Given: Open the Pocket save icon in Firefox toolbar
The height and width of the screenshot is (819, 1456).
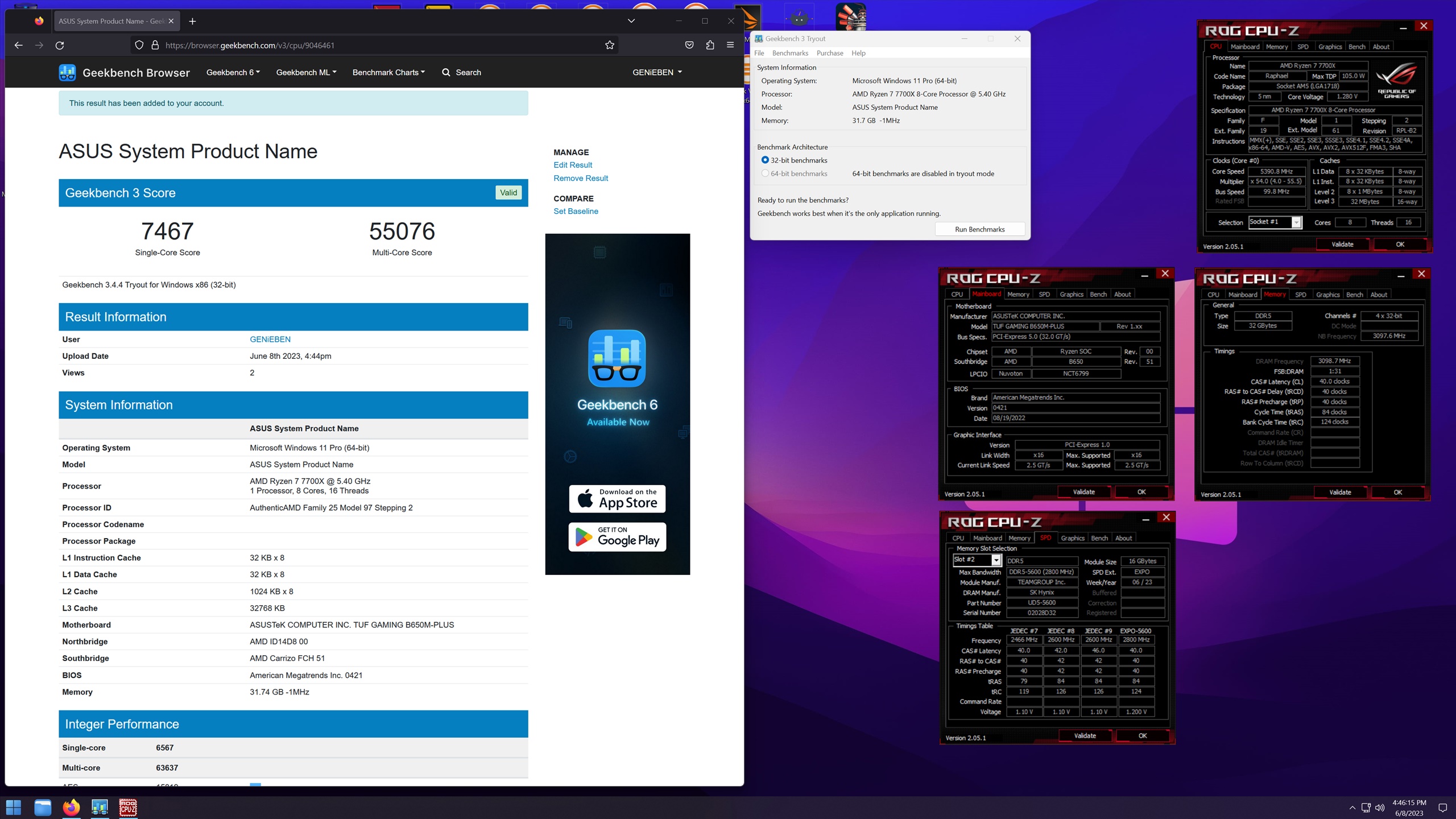Looking at the screenshot, I should pyautogui.click(x=689, y=45).
